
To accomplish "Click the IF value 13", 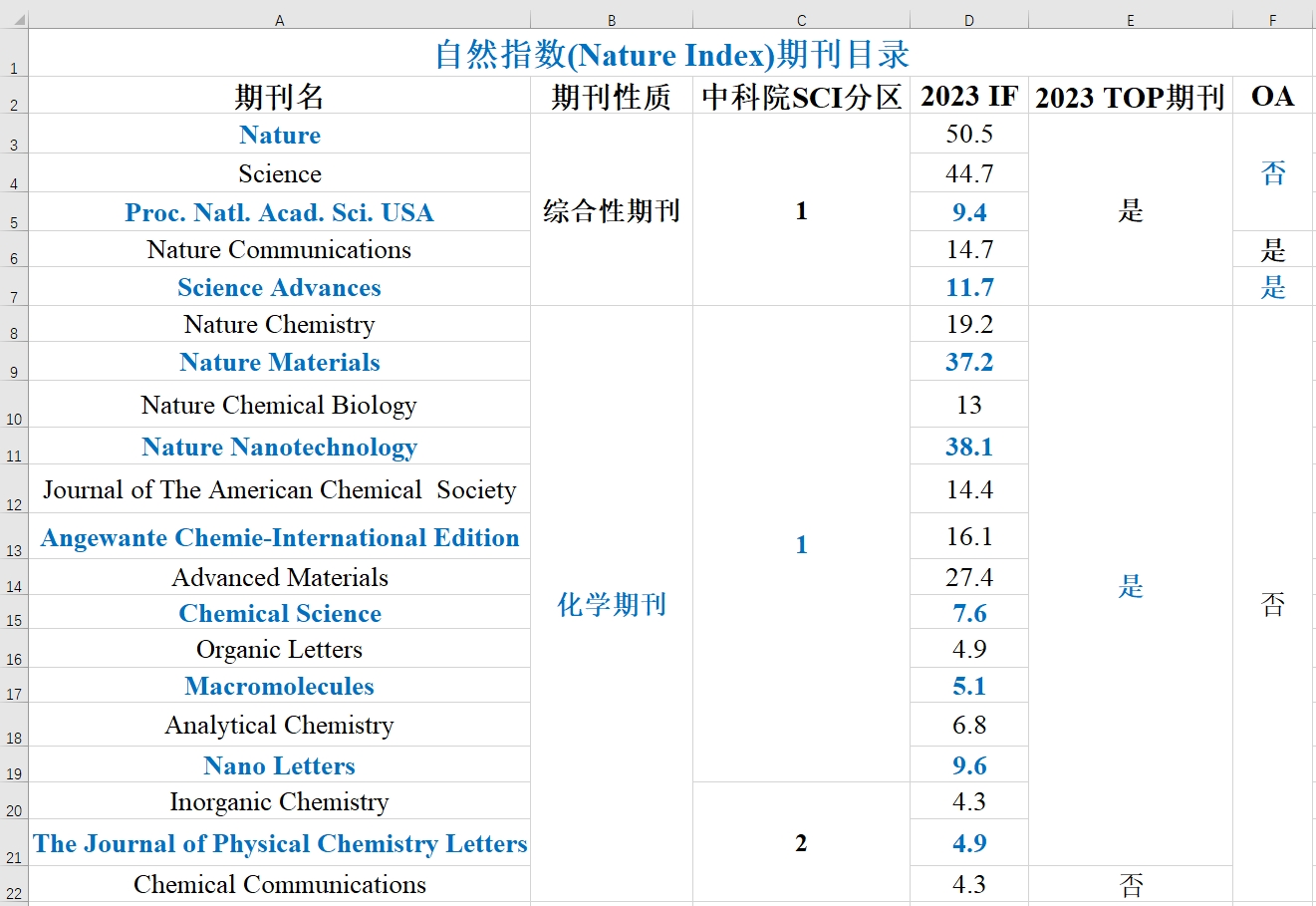I will coord(969,405).
